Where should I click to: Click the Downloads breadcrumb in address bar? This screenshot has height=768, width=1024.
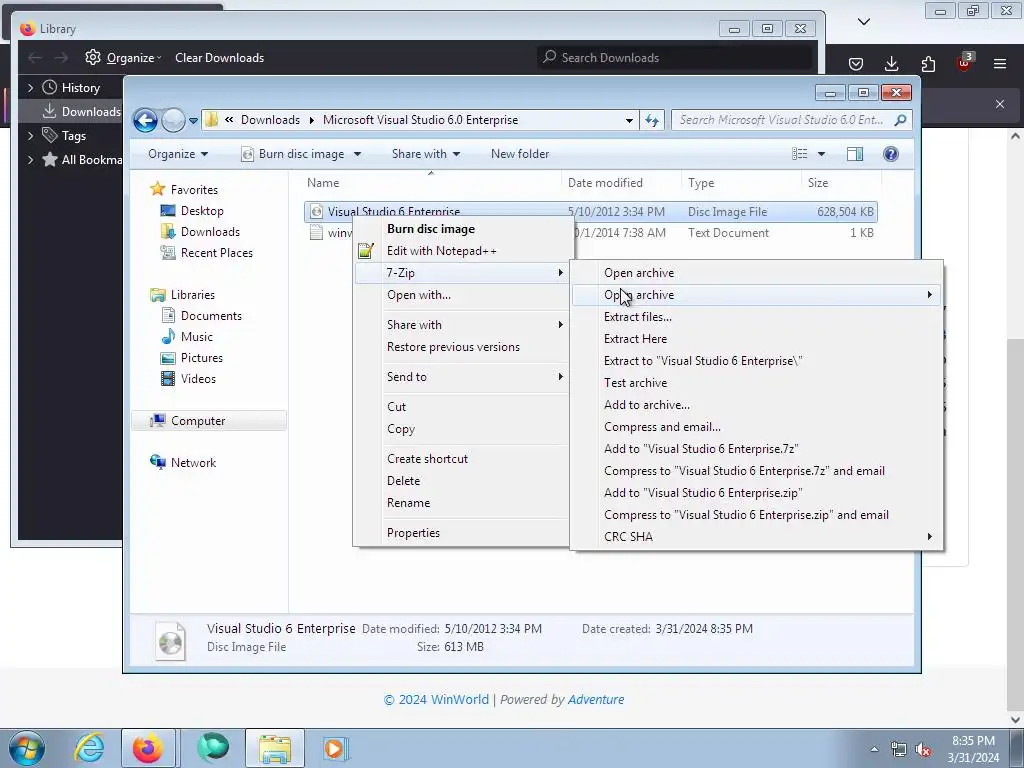click(270, 120)
